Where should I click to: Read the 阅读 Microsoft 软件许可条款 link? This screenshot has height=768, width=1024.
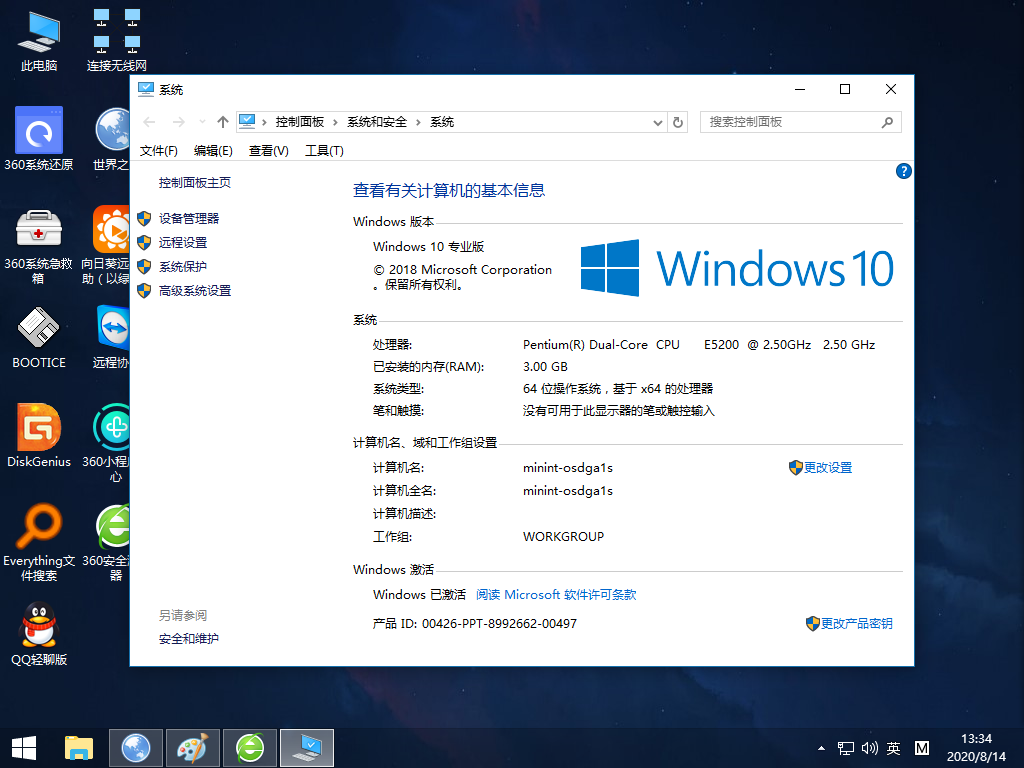click(x=556, y=595)
